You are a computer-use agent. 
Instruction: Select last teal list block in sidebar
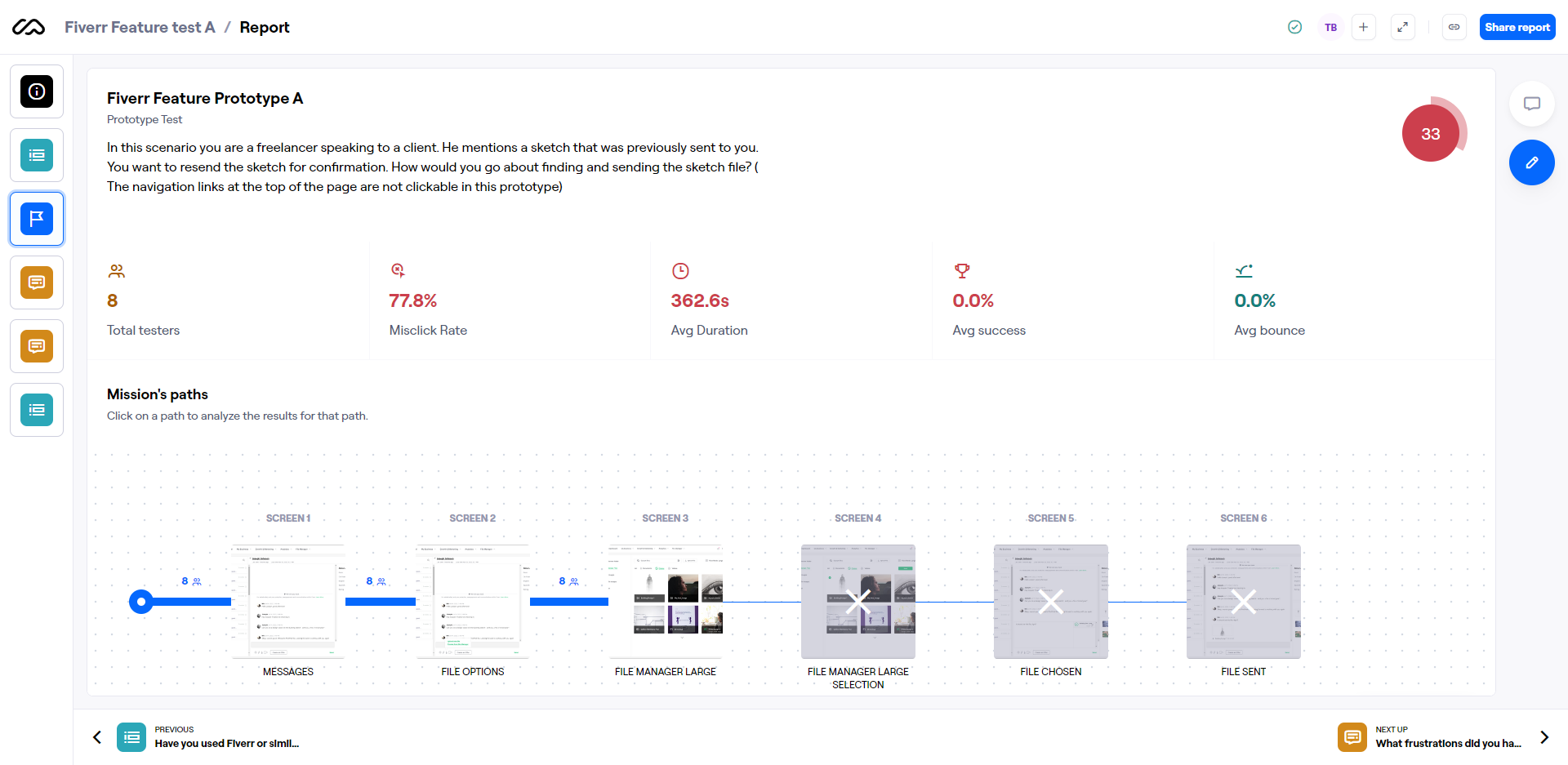click(x=37, y=410)
